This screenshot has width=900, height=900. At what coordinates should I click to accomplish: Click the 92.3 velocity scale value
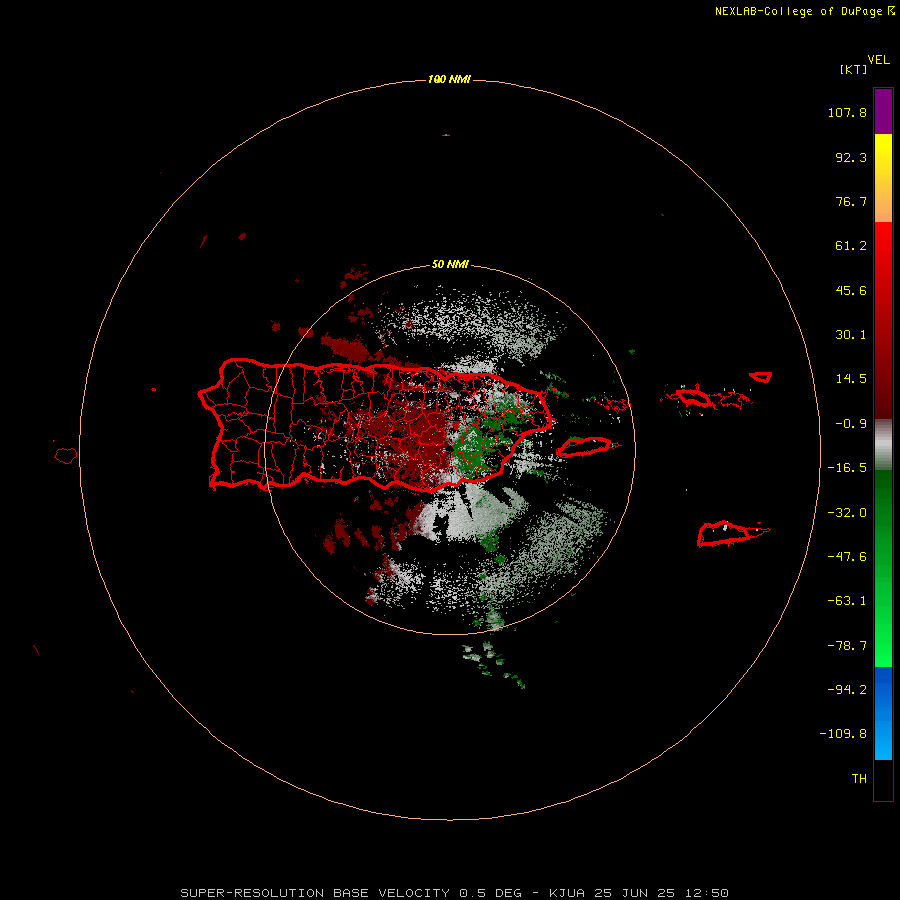click(x=851, y=157)
